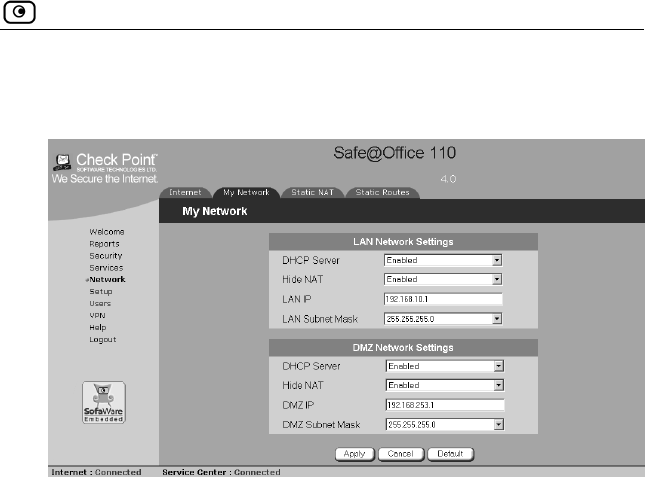Click the LAN IP input field

click(x=443, y=299)
